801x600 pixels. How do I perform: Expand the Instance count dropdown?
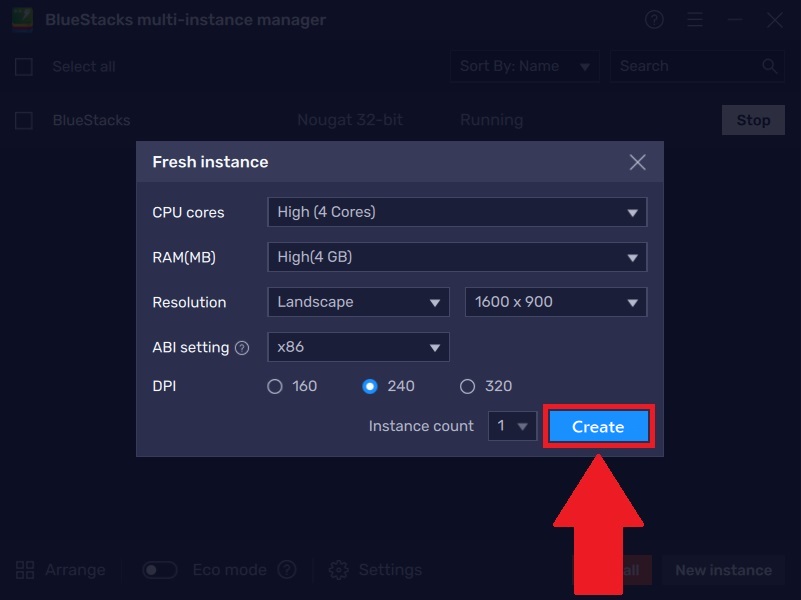click(512, 426)
